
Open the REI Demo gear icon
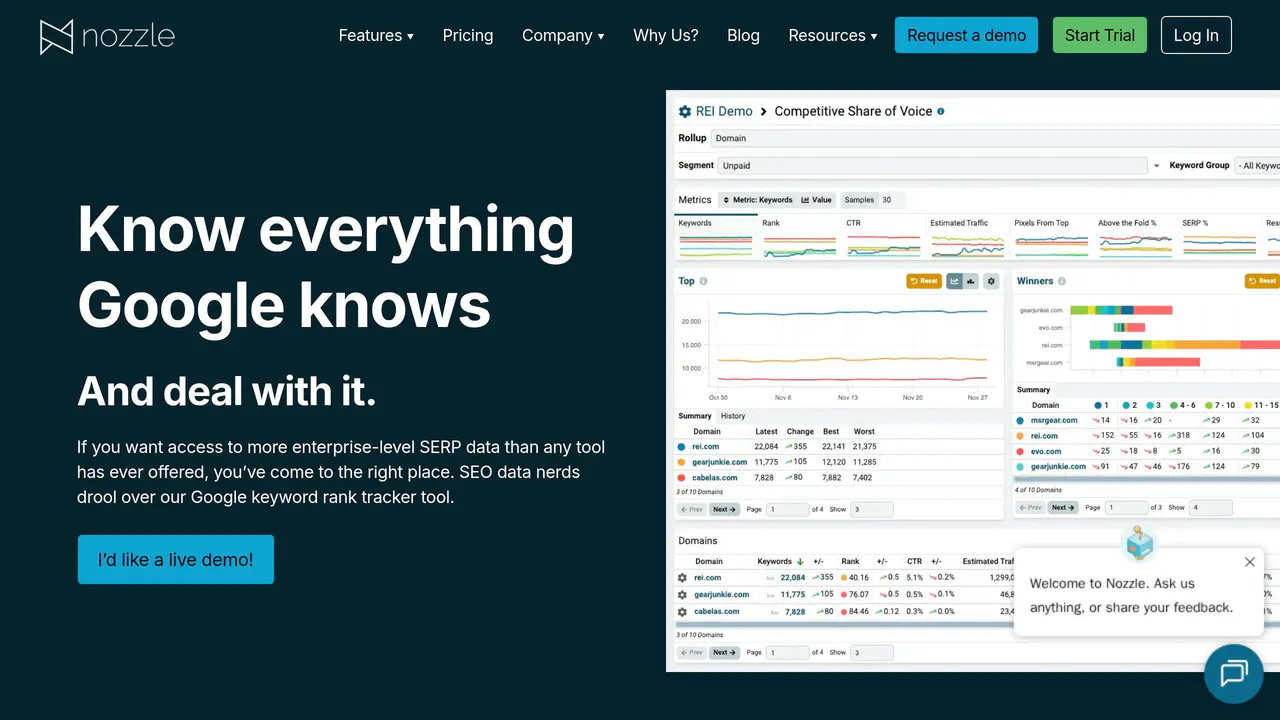click(x=685, y=111)
